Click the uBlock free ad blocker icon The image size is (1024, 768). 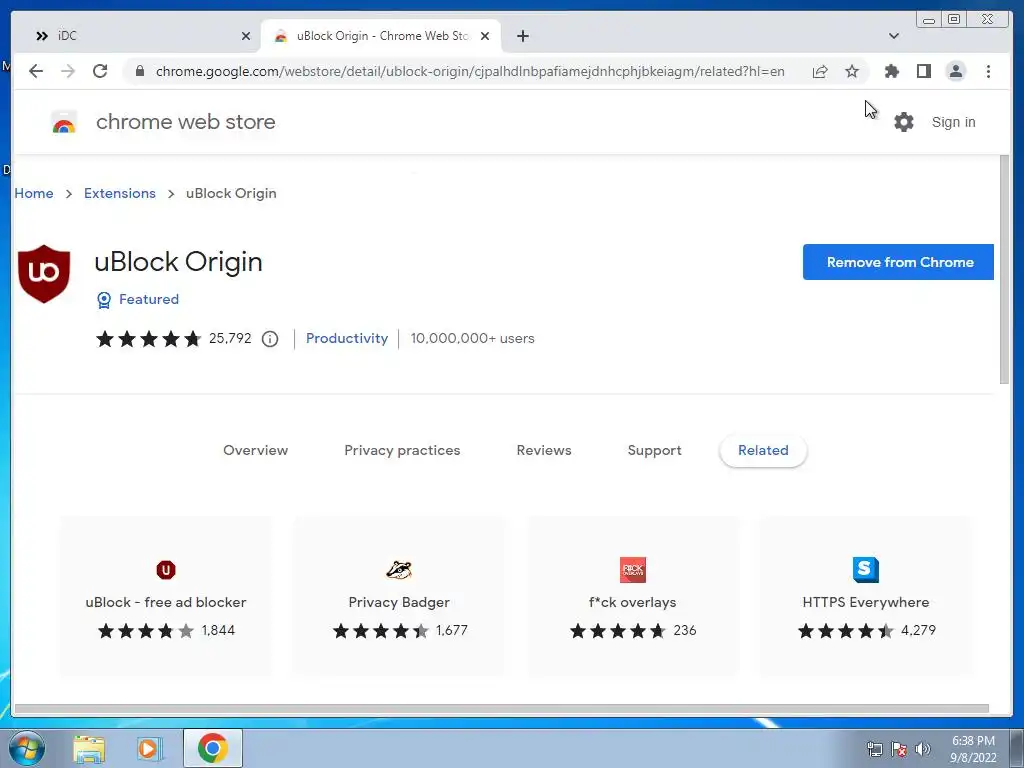coord(166,570)
